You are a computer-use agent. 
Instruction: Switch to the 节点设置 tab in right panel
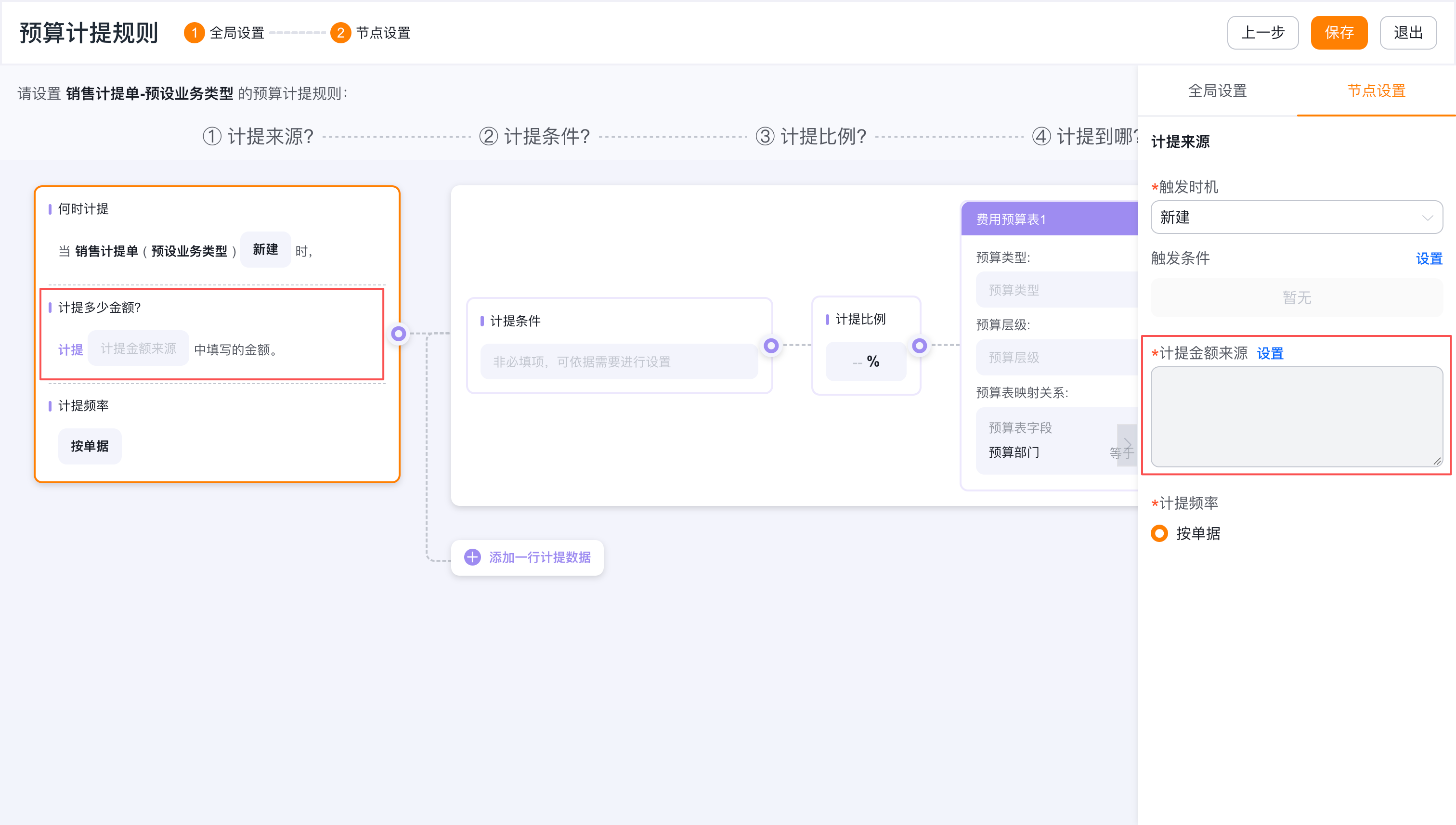pos(1376,90)
